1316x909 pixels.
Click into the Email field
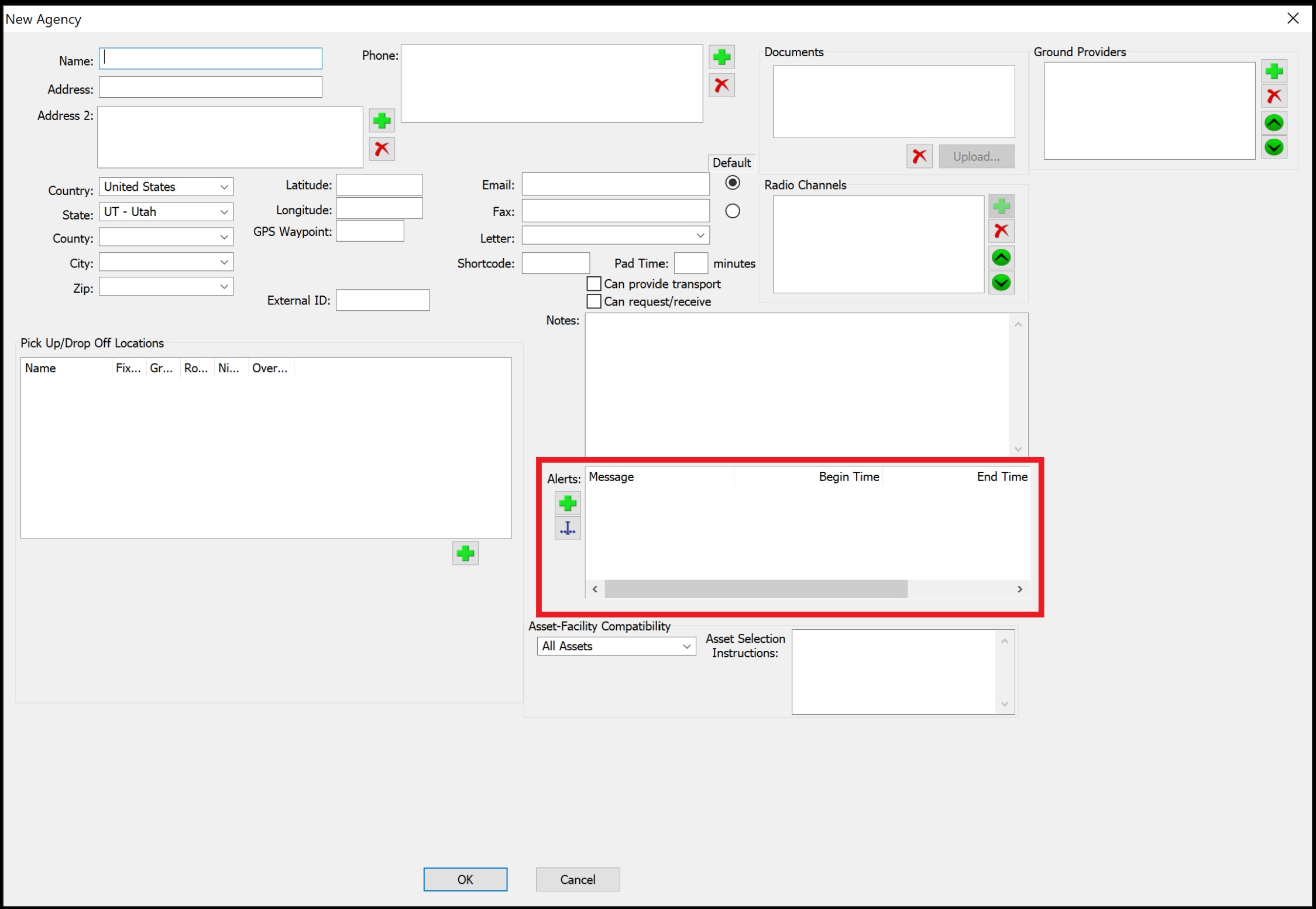click(616, 184)
